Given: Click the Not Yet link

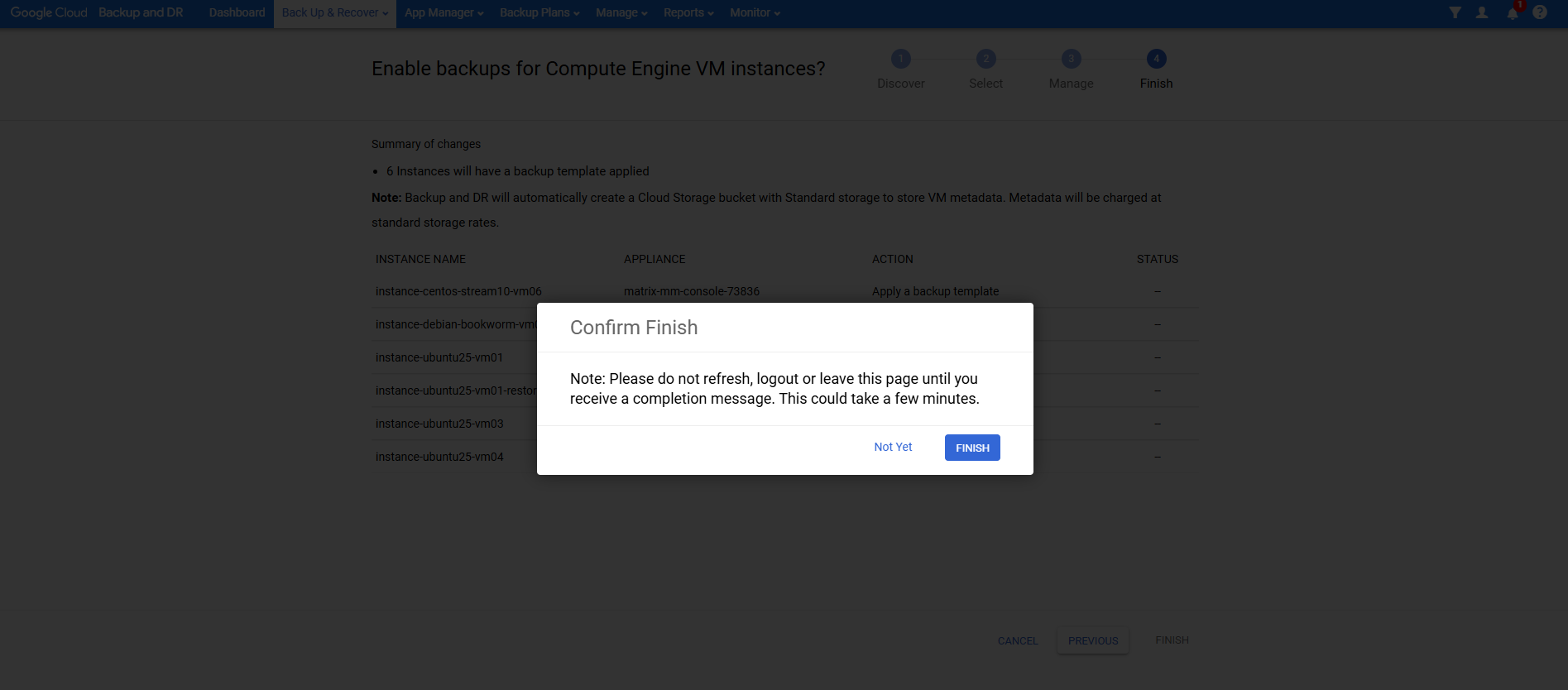Looking at the screenshot, I should point(893,447).
